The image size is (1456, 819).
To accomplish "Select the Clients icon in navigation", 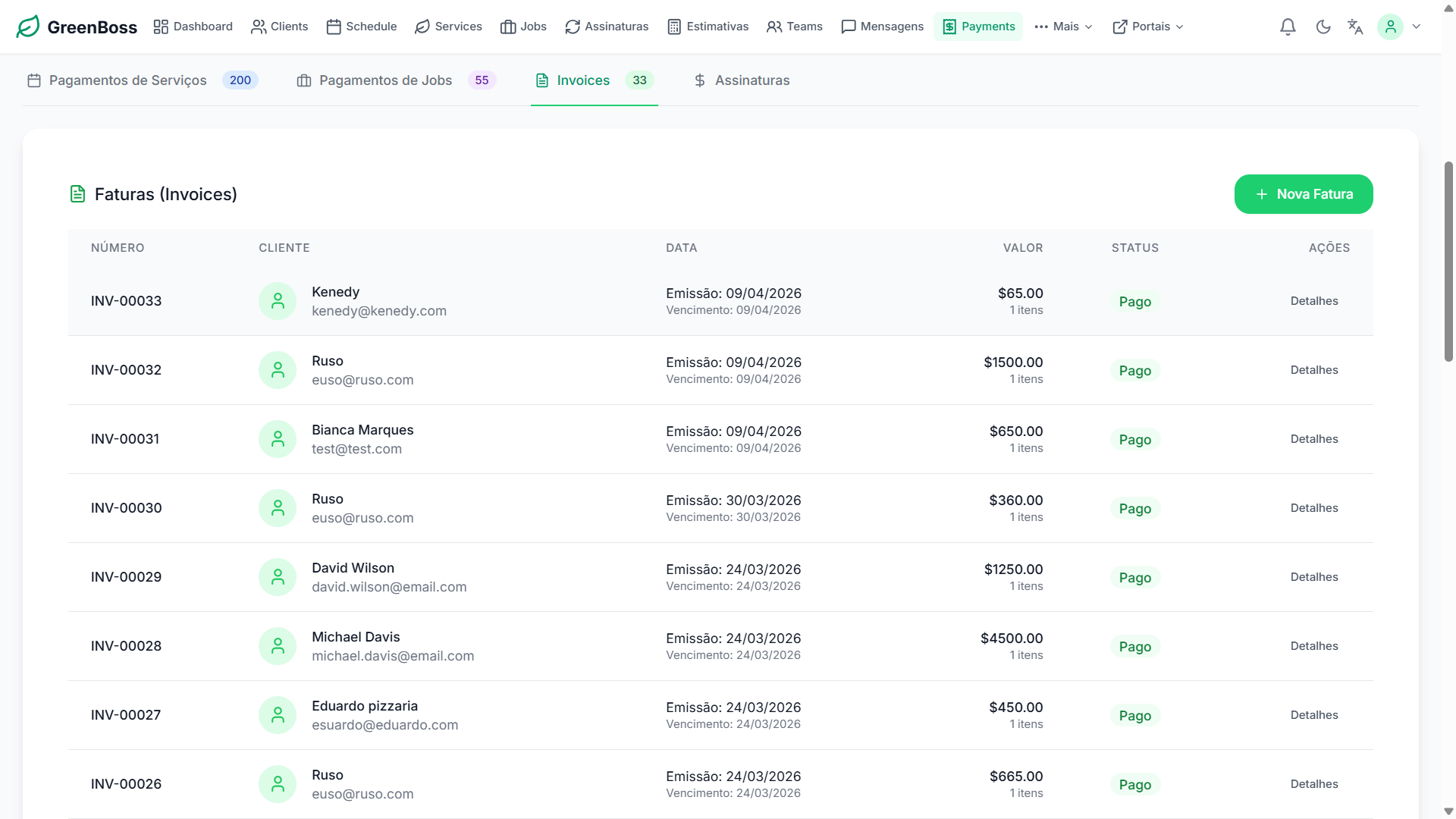I will coord(257,27).
